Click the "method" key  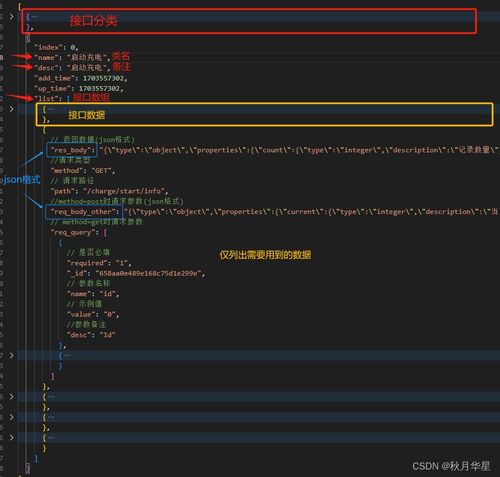[67, 171]
